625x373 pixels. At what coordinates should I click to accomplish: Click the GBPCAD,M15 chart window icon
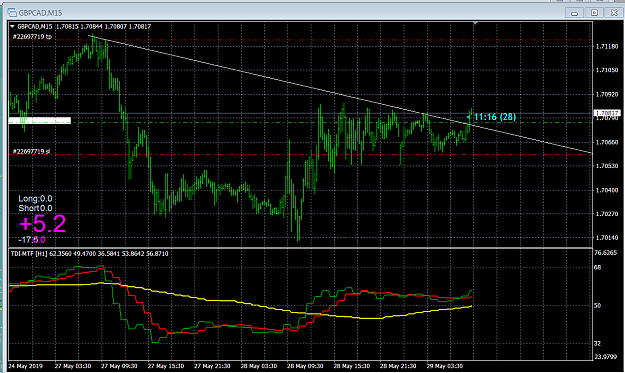point(12,13)
